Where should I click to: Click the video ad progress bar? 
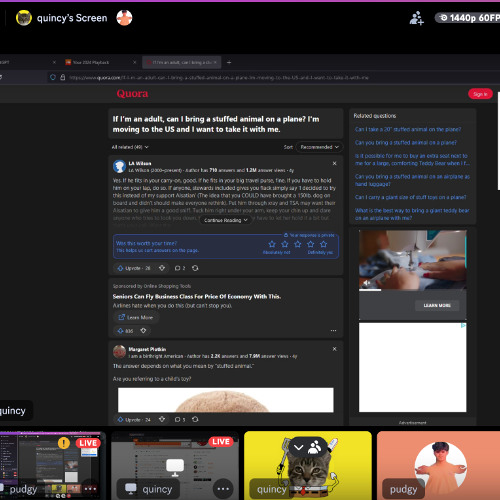412,290
